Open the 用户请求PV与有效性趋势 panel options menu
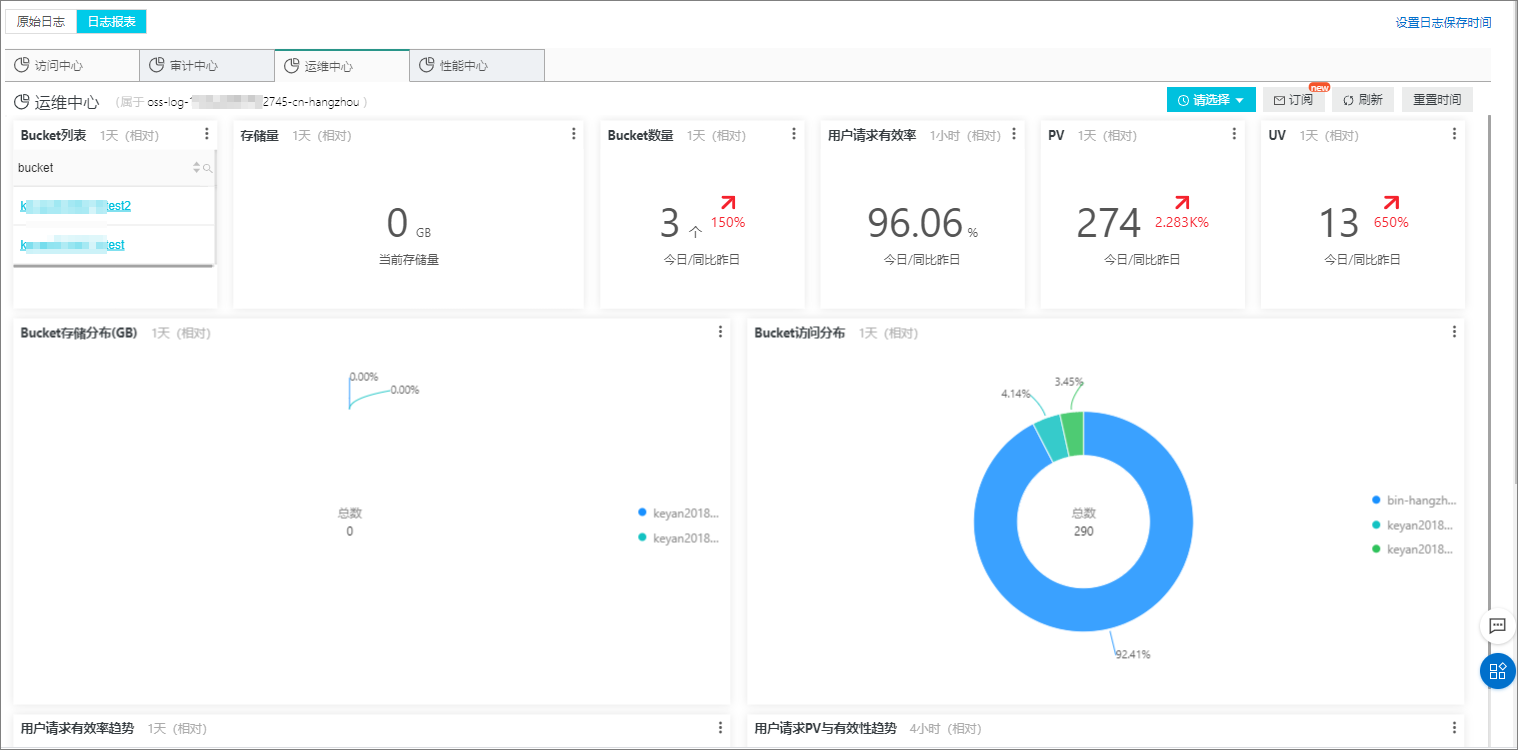 [1454, 728]
